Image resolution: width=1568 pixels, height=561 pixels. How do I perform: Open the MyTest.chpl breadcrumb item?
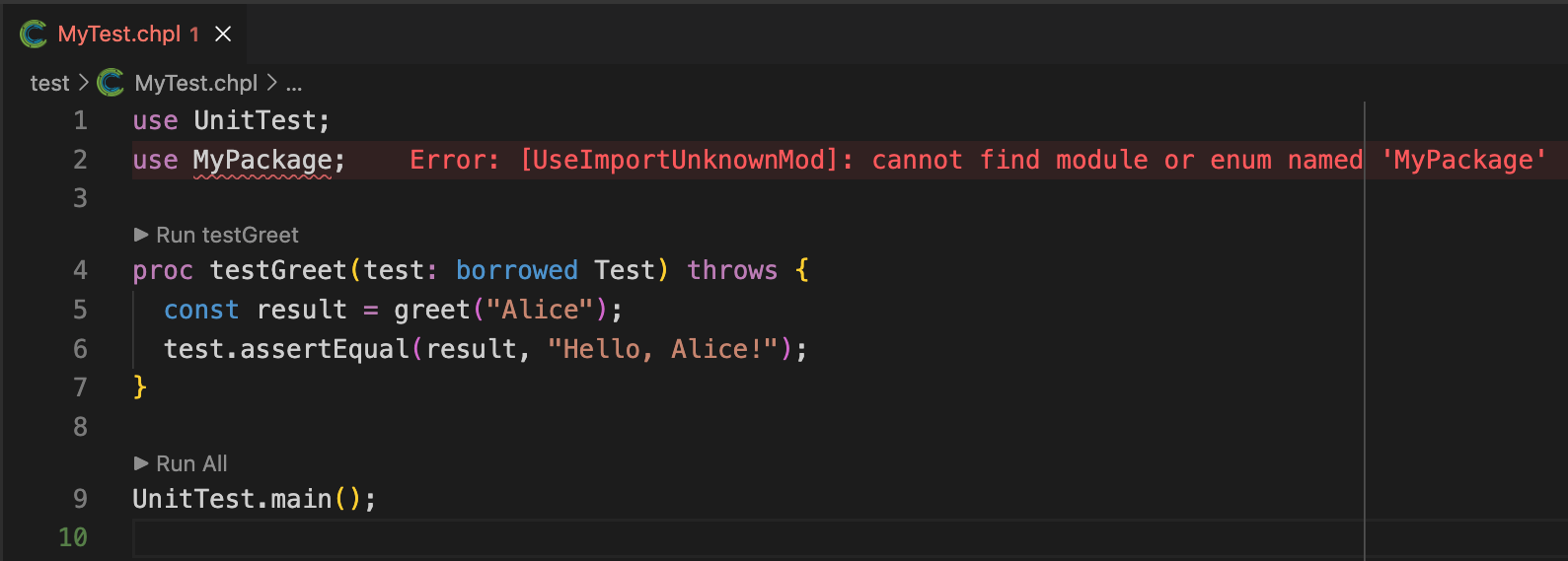[195, 83]
